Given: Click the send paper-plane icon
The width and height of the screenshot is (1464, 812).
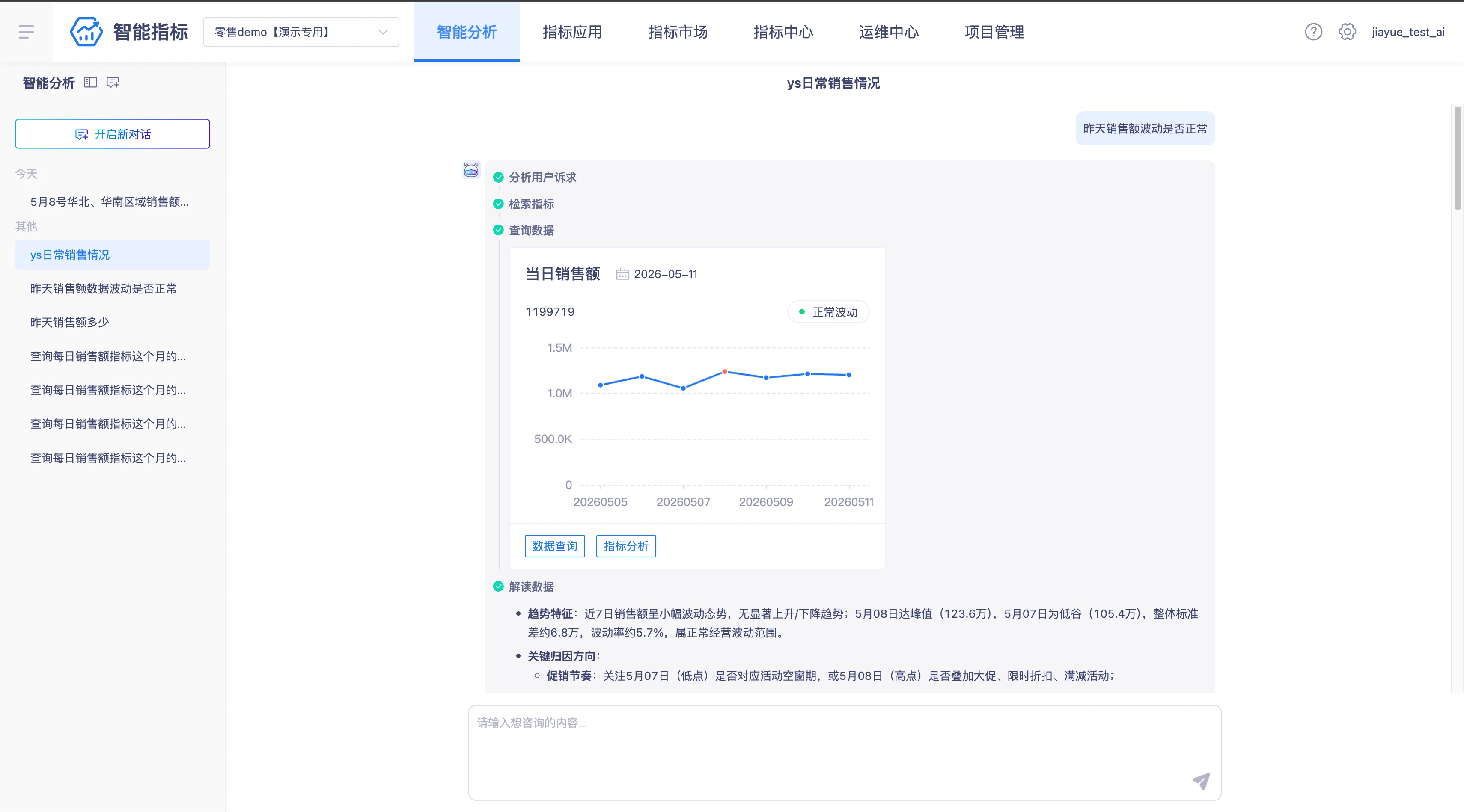Looking at the screenshot, I should pos(1201,781).
